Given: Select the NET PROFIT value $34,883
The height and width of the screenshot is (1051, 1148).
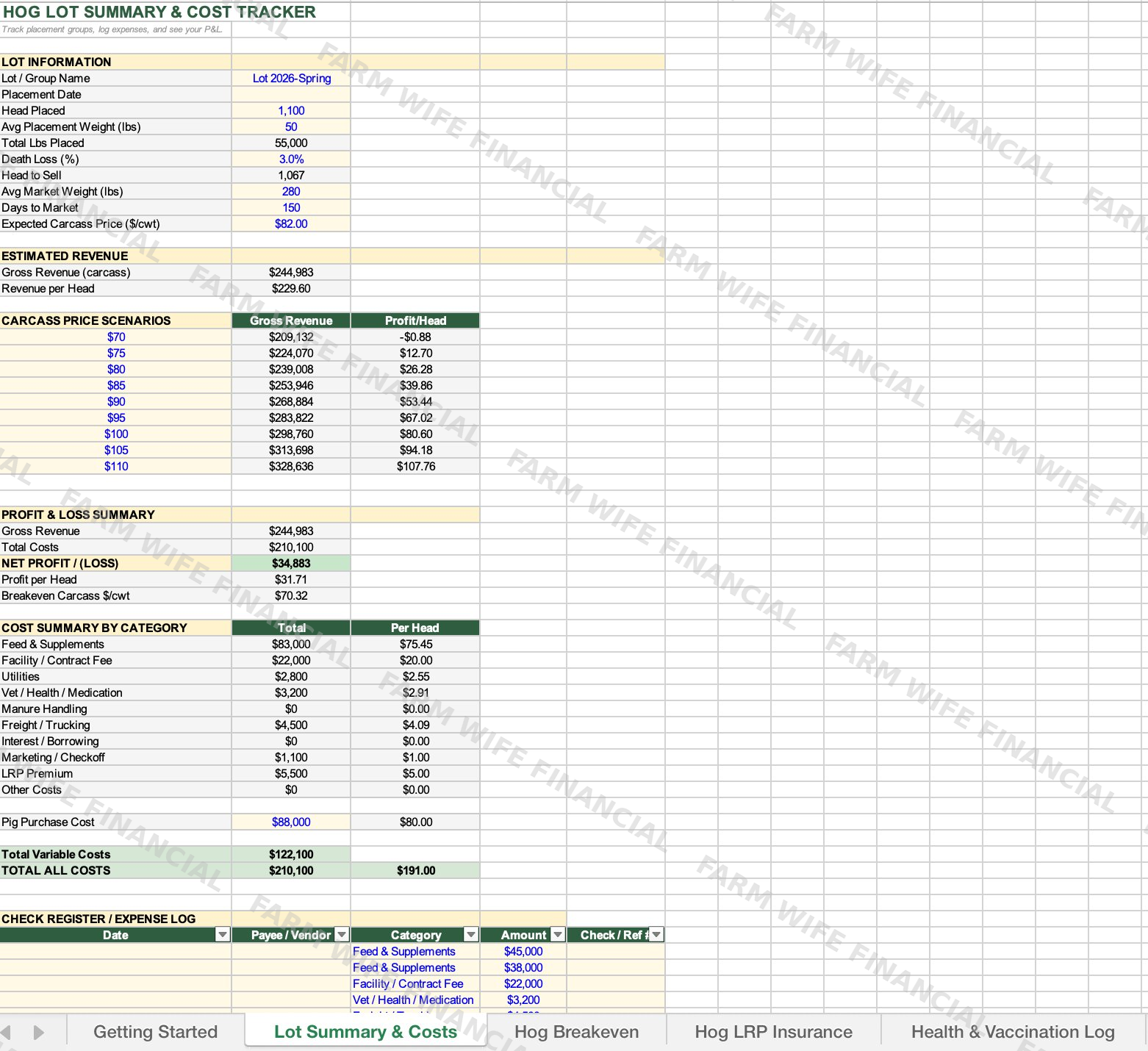Looking at the screenshot, I should 291,564.
